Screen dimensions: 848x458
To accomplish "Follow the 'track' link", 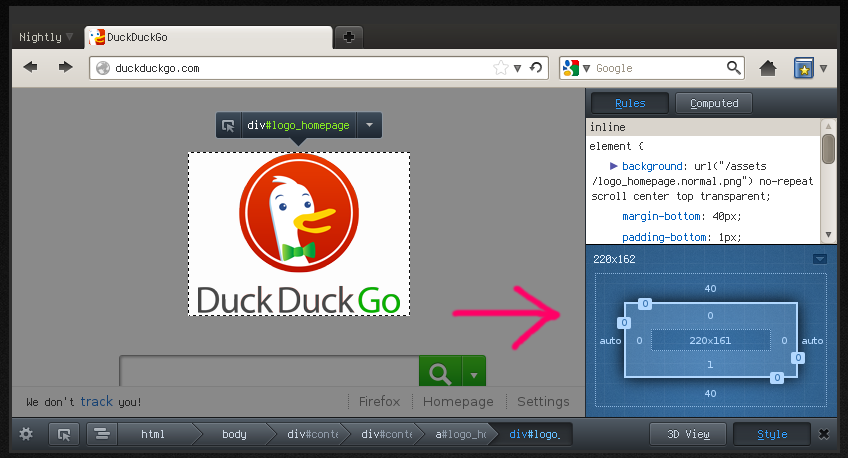I will [x=96, y=401].
